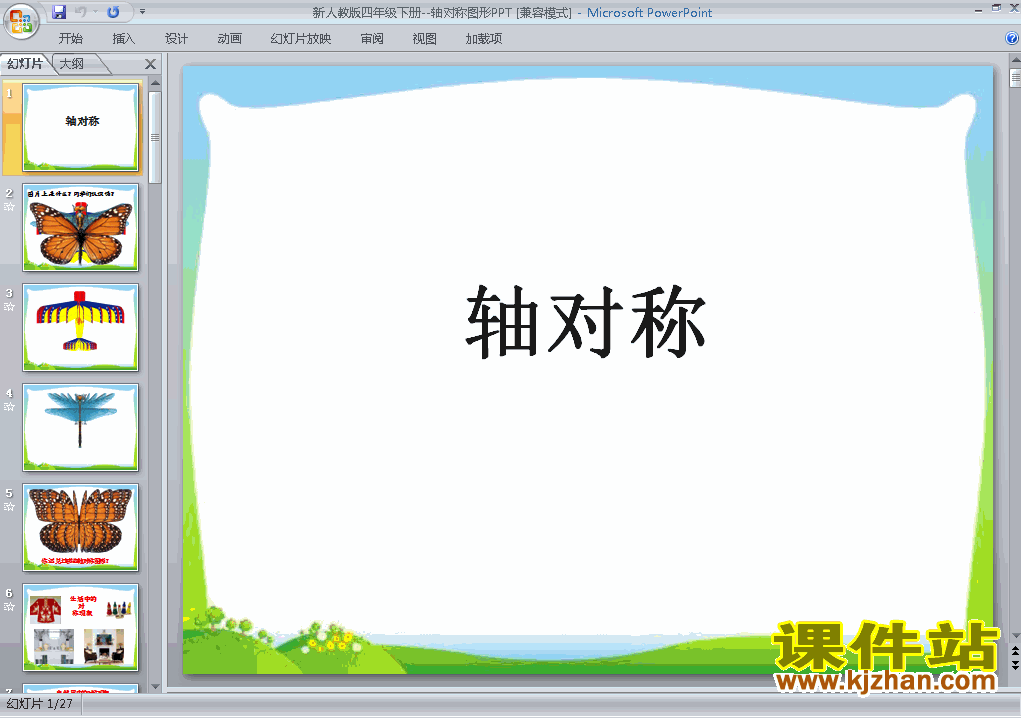Click animation star icon beside slide 6

click(9, 607)
